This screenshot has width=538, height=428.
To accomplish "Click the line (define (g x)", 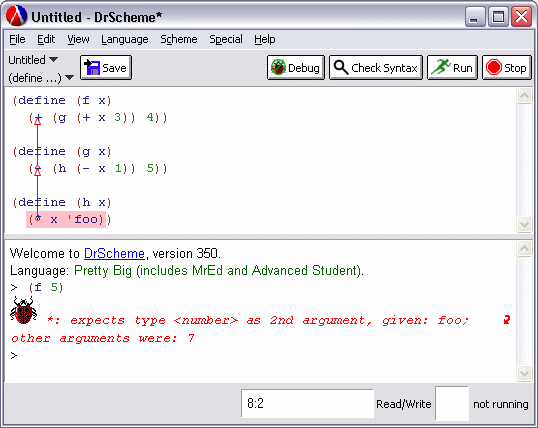I will pos(62,151).
